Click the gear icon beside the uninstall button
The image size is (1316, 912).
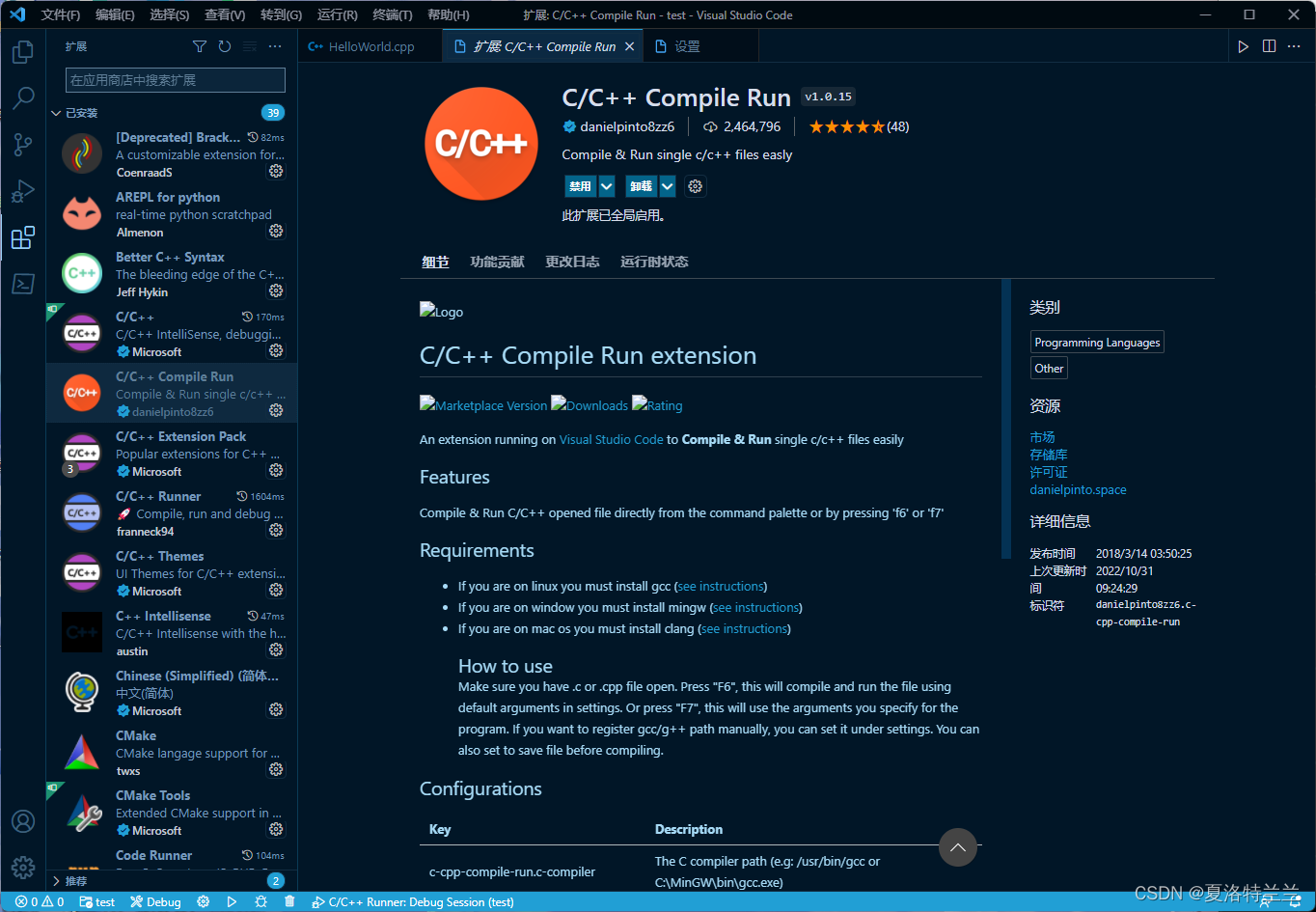(696, 186)
